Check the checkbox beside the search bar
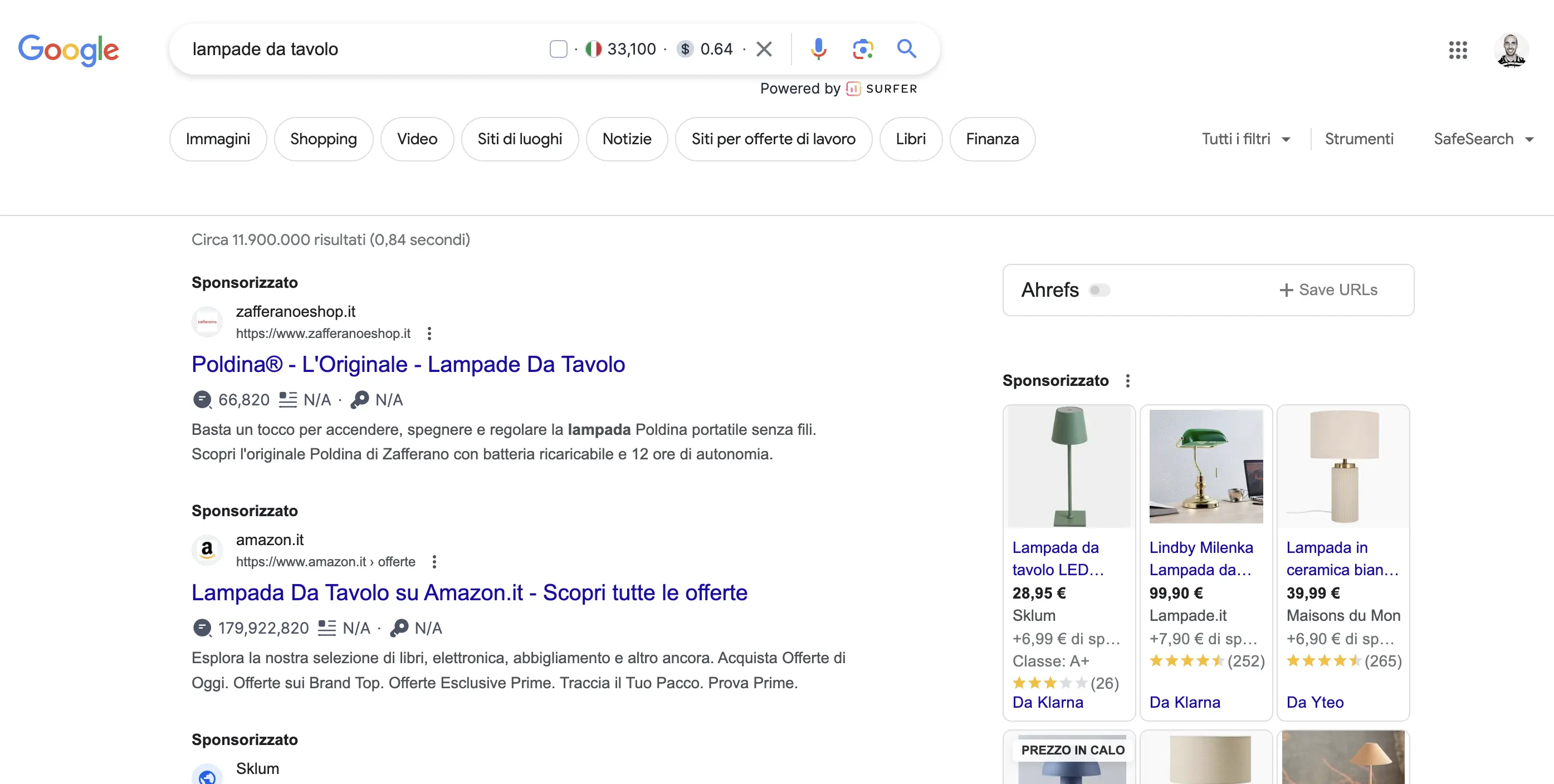The width and height of the screenshot is (1554, 784). point(558,49)
